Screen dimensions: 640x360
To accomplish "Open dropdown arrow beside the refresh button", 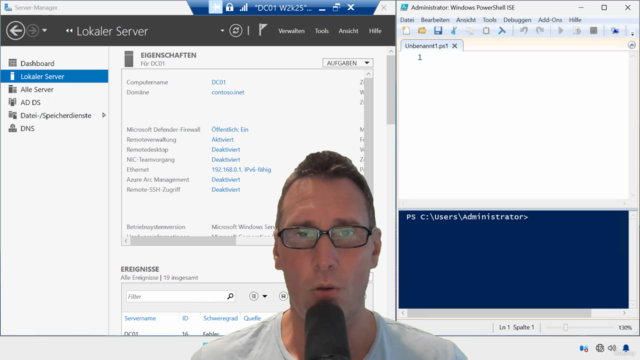I will 222,31.
